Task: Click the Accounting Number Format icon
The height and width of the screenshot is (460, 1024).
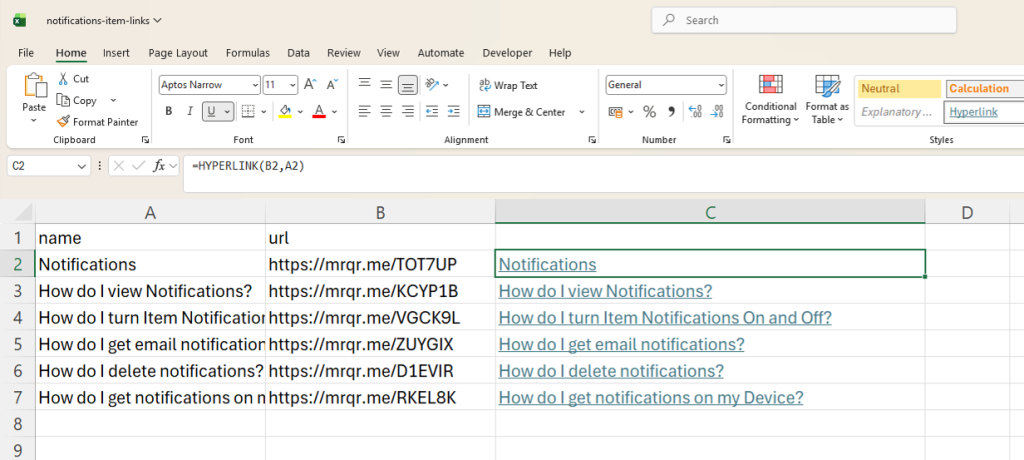Action: [x=615, y=112]
